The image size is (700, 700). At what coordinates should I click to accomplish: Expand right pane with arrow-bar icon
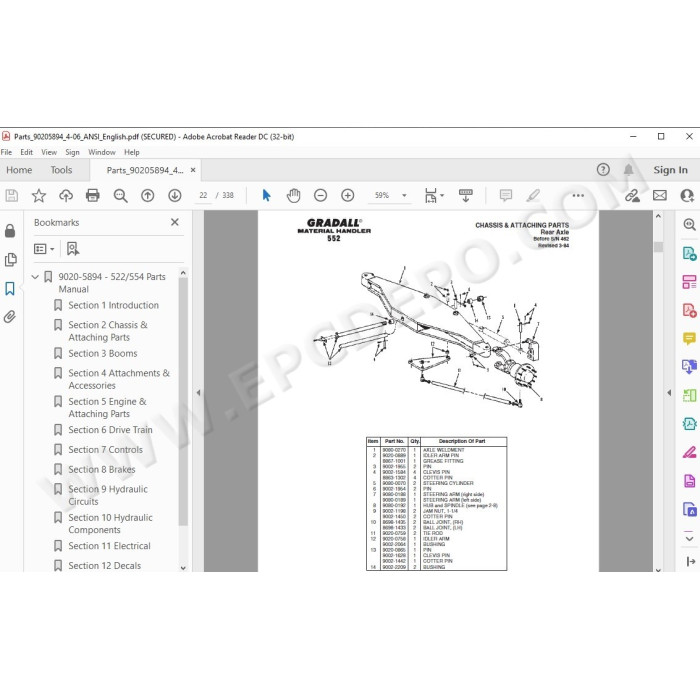(x=690, y=562)
